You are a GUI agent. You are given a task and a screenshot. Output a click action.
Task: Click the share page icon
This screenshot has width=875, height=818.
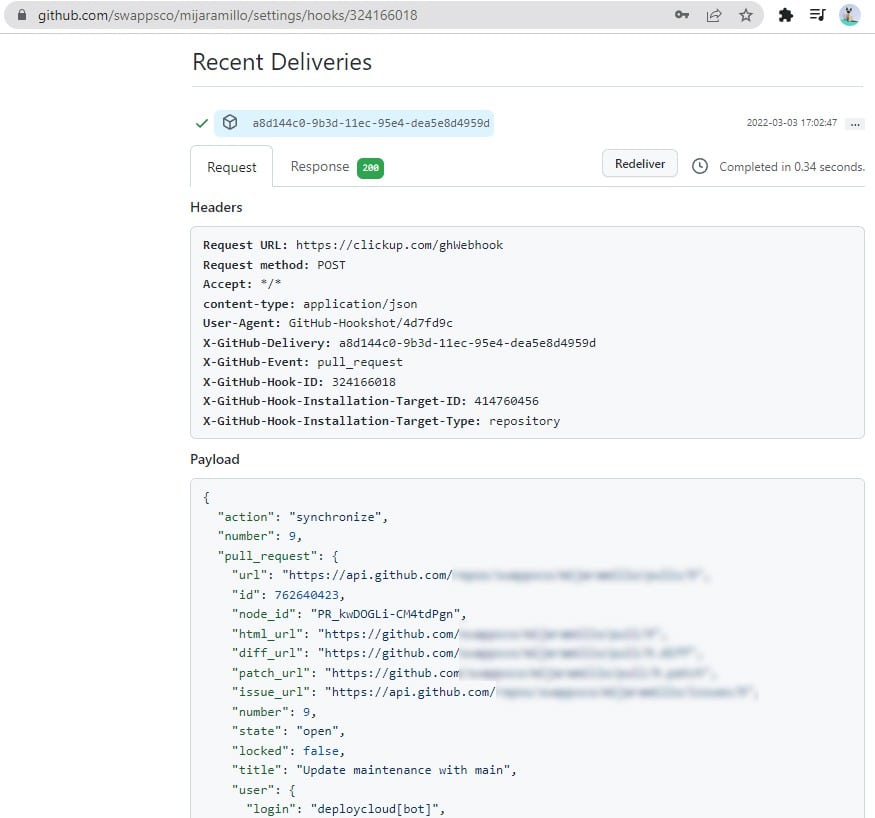tap(714, 15)
